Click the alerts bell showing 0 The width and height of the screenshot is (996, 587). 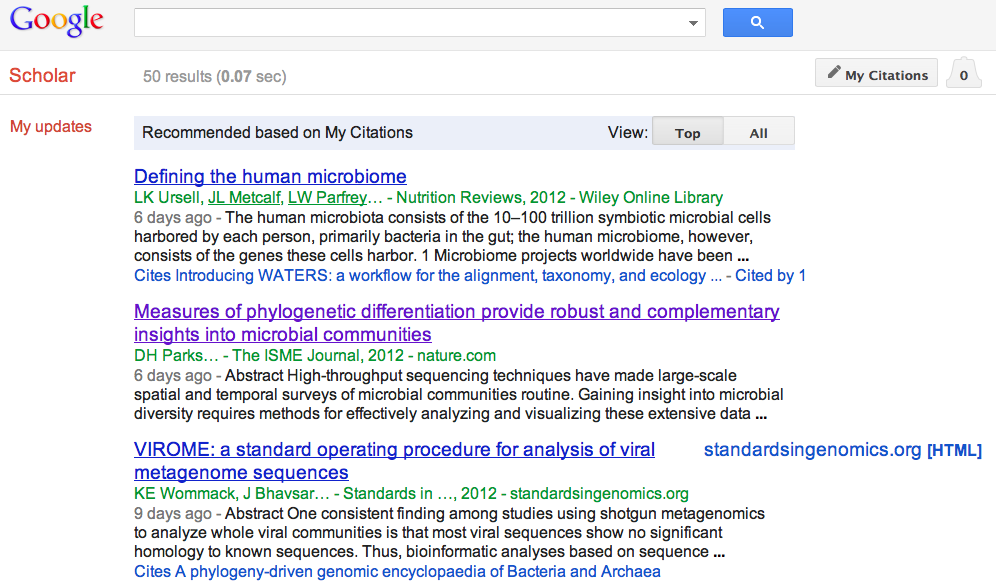(964, 74)
